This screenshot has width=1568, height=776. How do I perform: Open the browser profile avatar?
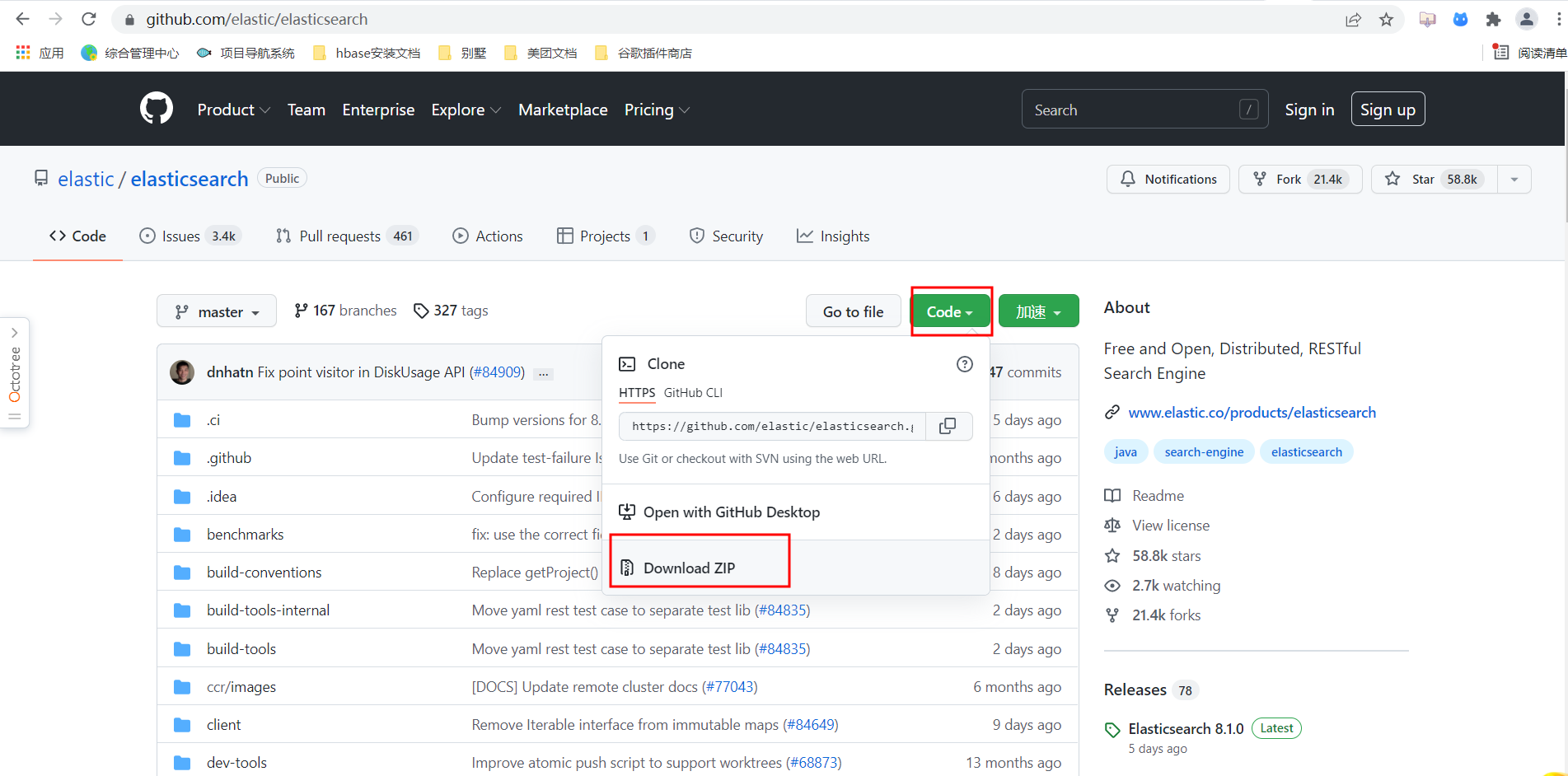tap(1526, 20)
